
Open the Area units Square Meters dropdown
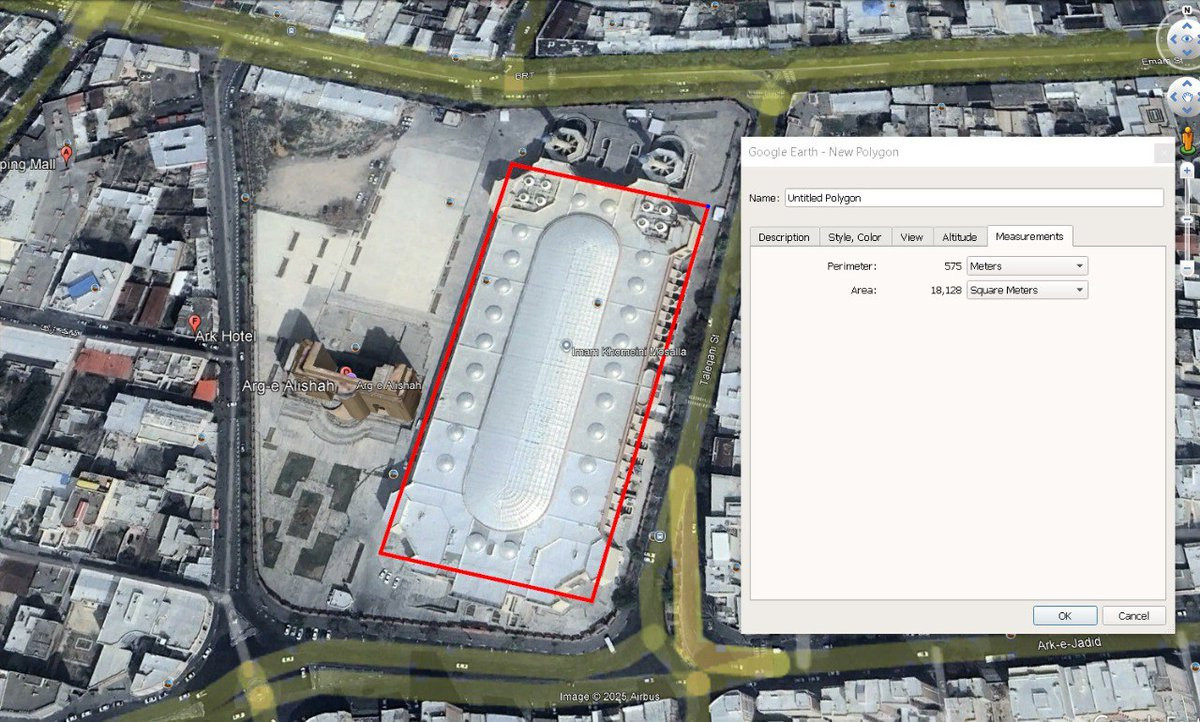pyautogui.click(x=1027, y=290)
